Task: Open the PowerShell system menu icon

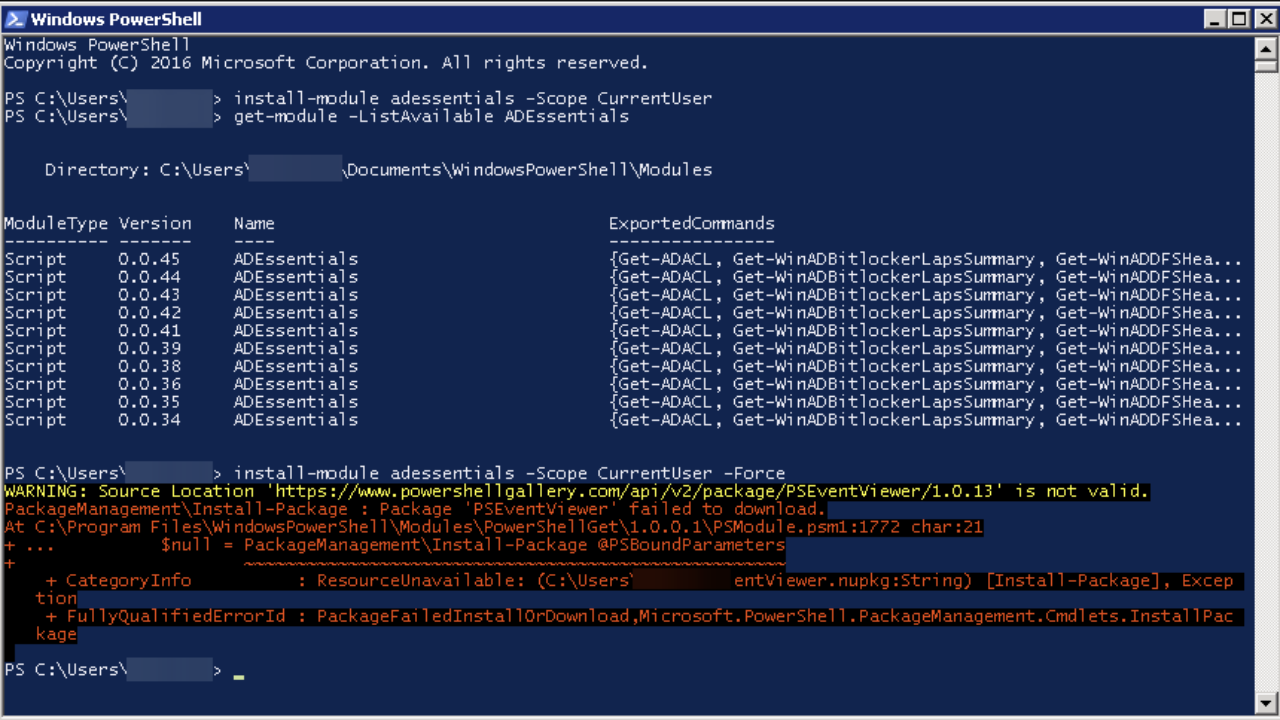Action: pyautogui.click(x=16, y=18)
